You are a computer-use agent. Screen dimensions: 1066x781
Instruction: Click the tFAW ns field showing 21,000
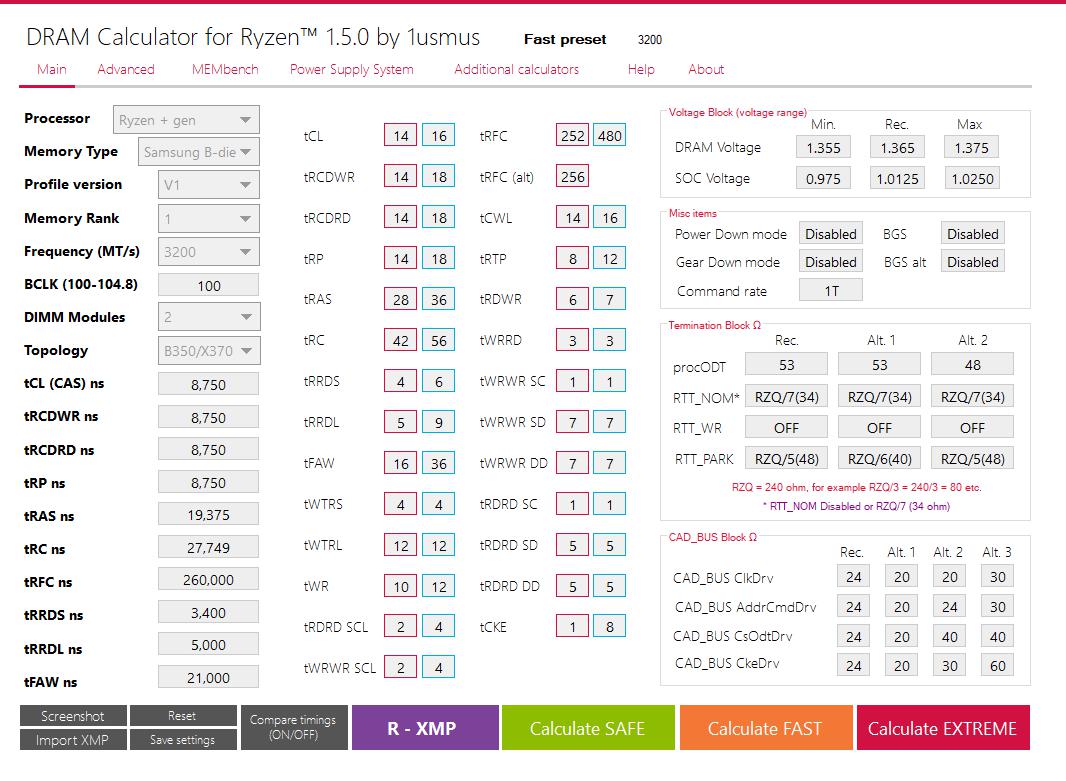point(209,678)
